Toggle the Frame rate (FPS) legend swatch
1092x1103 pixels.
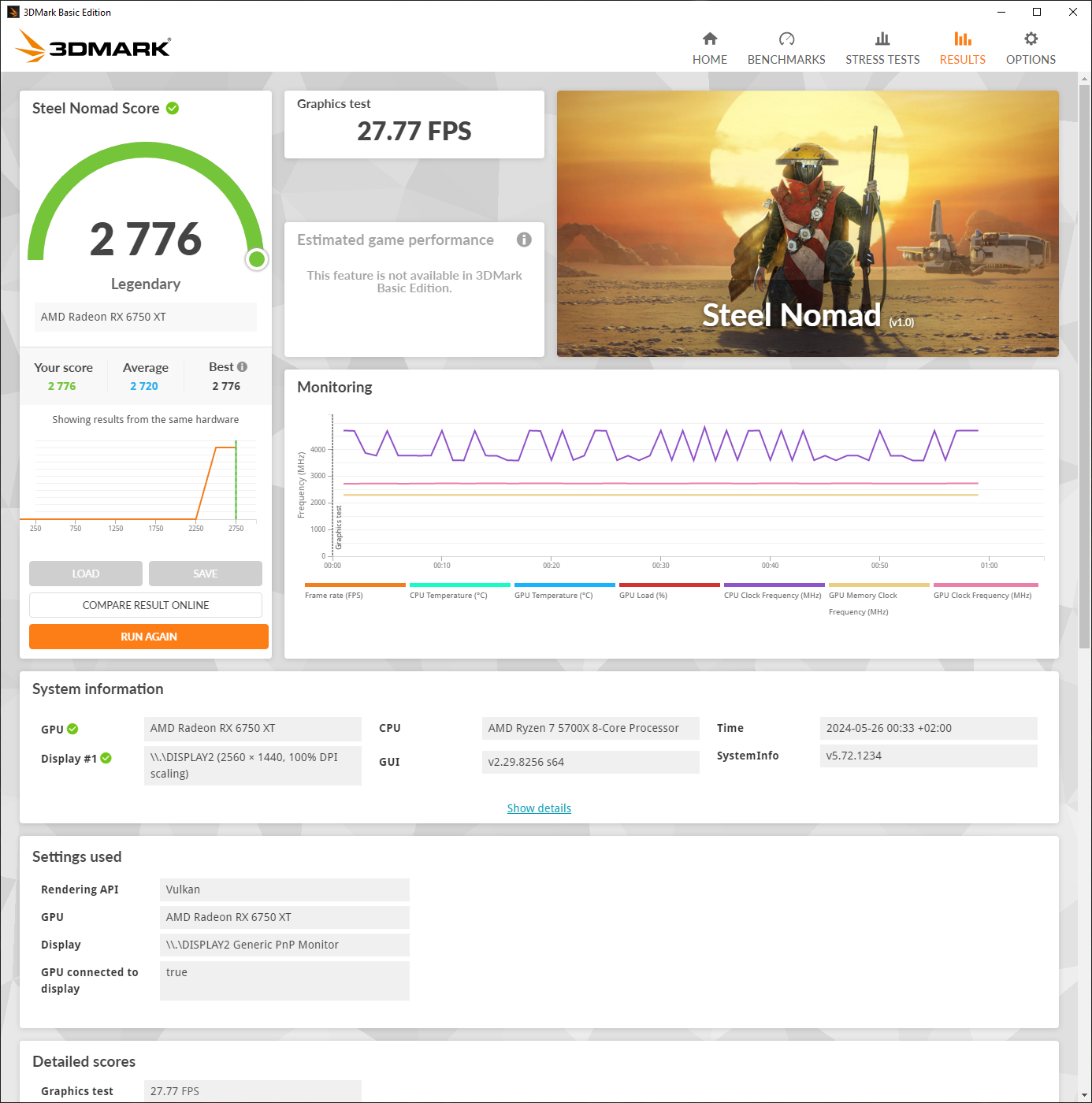click(355, 585)
